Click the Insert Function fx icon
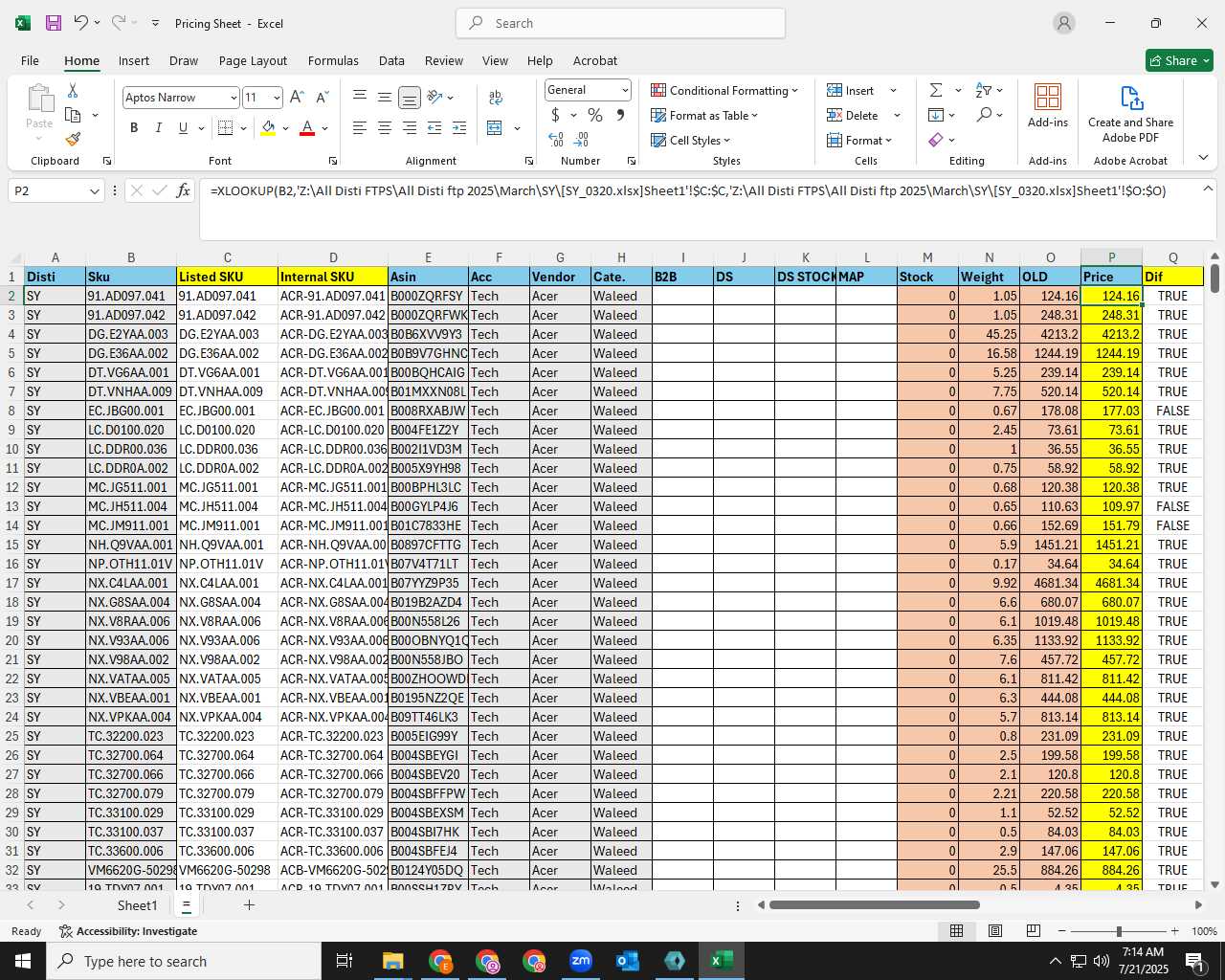This screenshot has height=980, width=1225. (x=184, y=190)
